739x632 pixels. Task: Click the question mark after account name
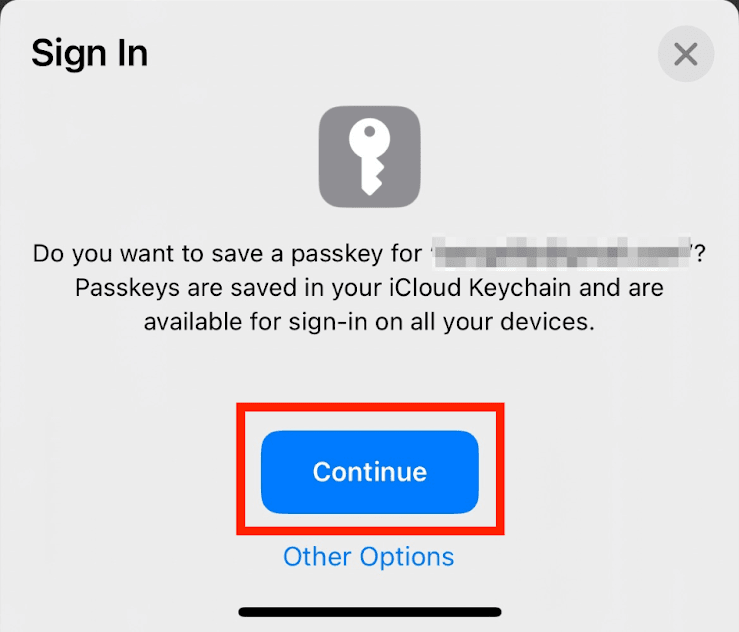point(699,253)
